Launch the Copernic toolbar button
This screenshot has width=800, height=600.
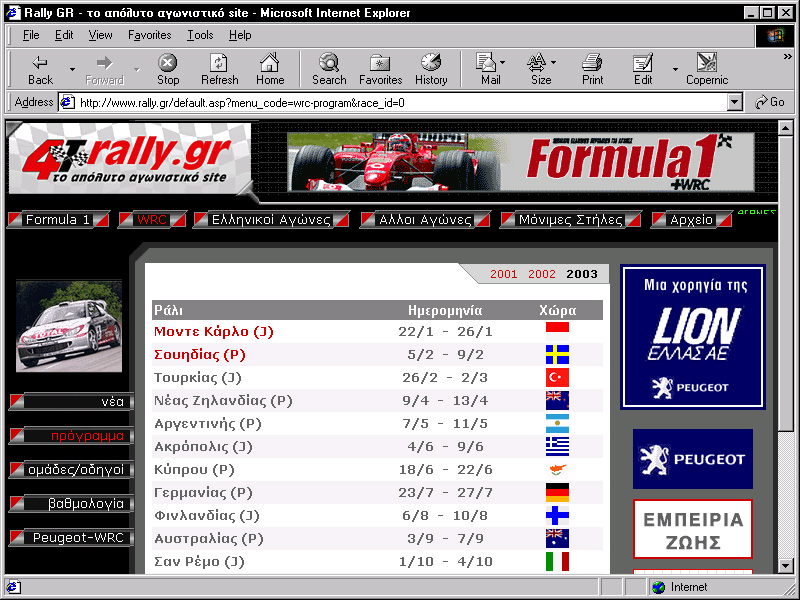(x=707, y=70)
